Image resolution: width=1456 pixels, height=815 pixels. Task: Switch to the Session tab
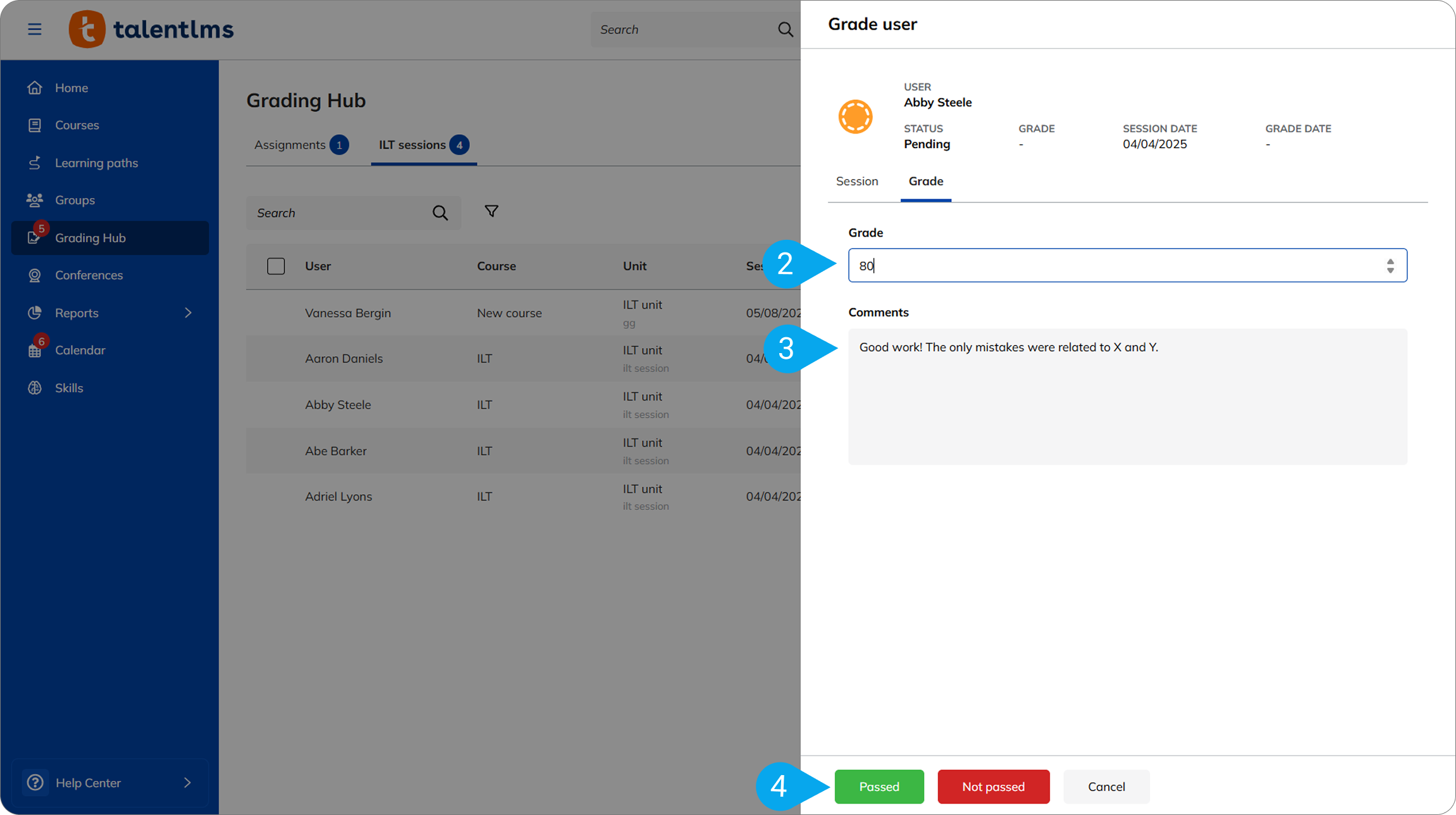856,182
